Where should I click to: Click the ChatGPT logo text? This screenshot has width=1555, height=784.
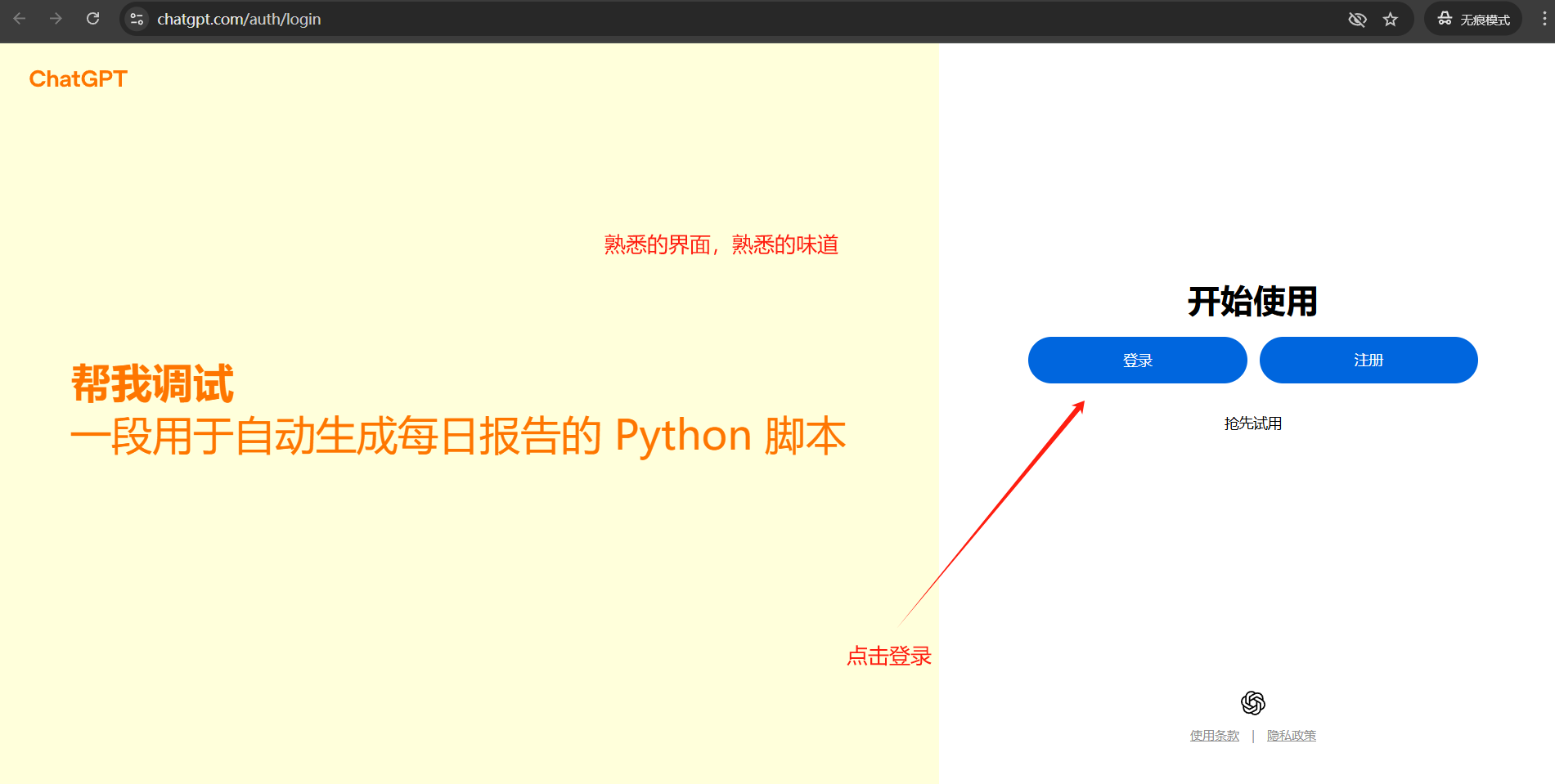[x=79, y=78]
